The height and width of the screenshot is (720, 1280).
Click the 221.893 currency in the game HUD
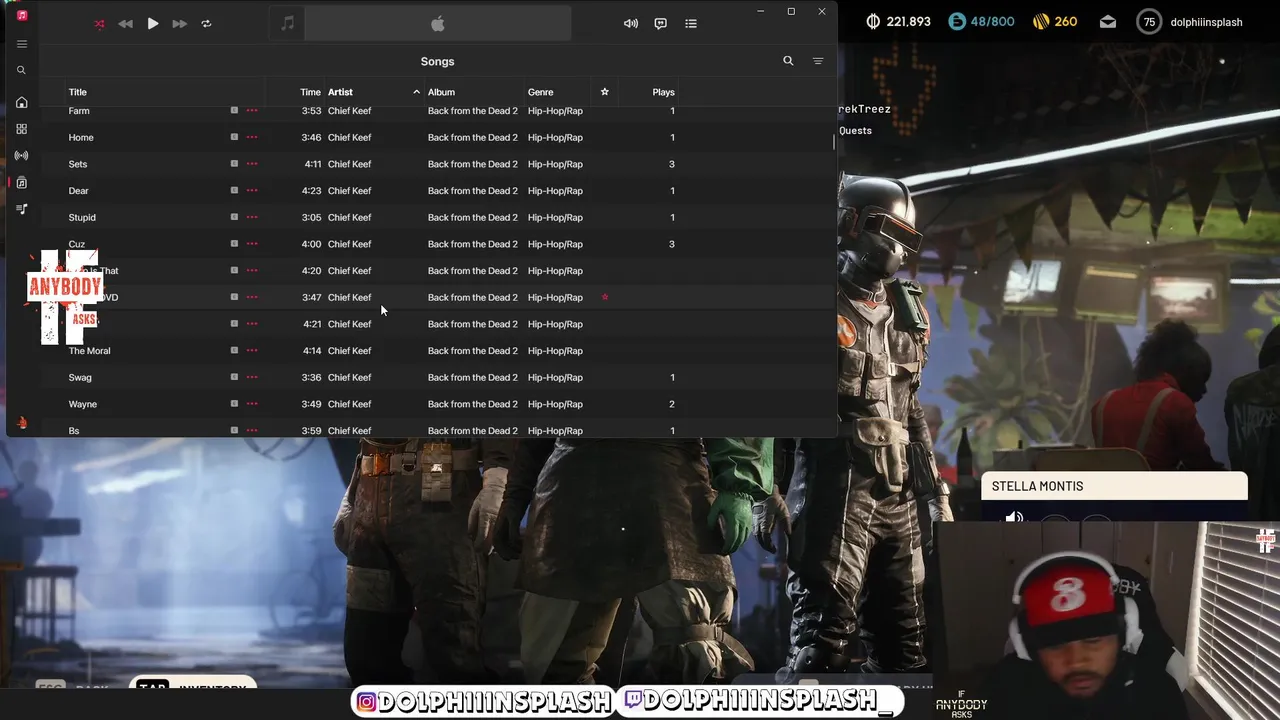[x=897, y=22]
